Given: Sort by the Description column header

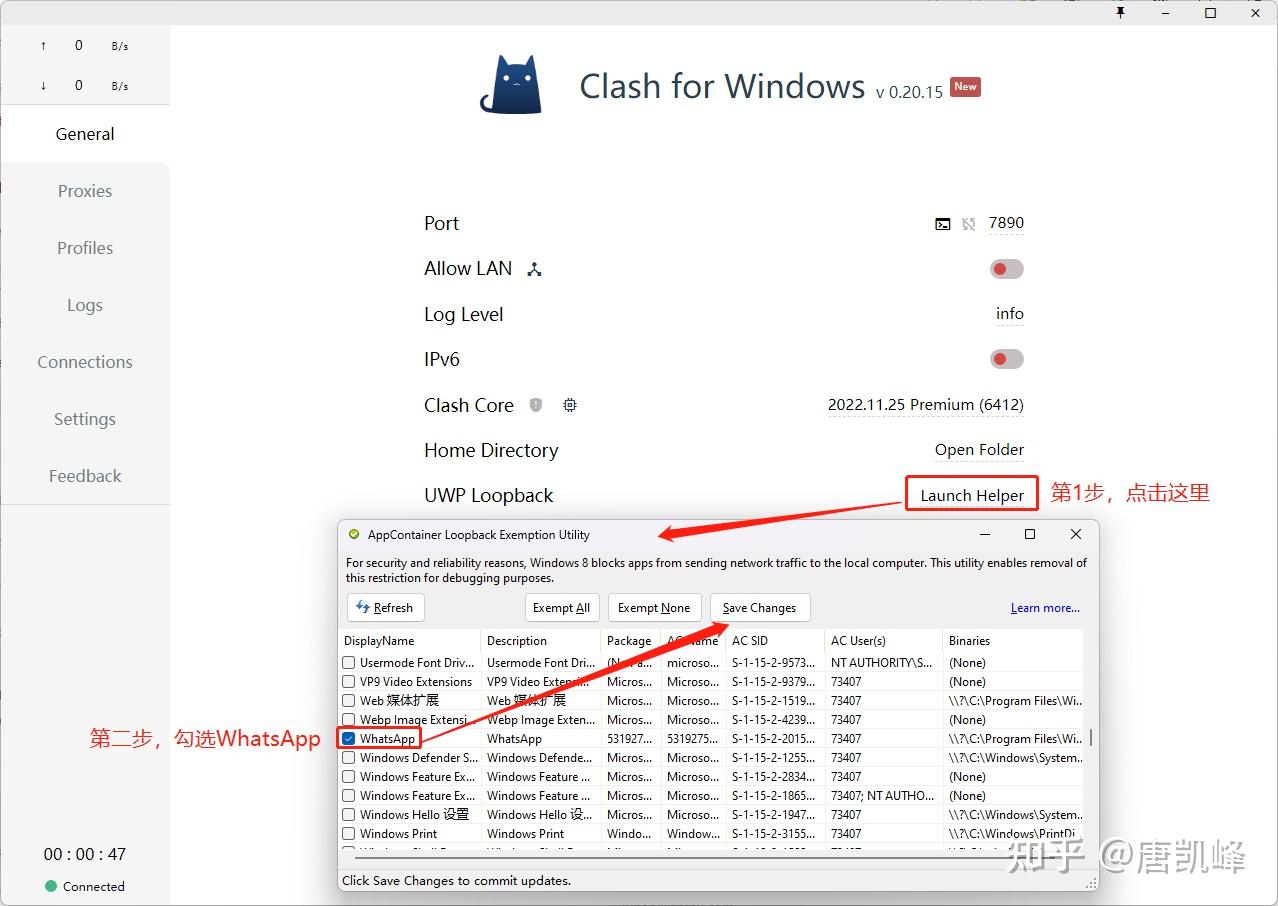Looking at the screenshot, I should (x=541, y=641).
